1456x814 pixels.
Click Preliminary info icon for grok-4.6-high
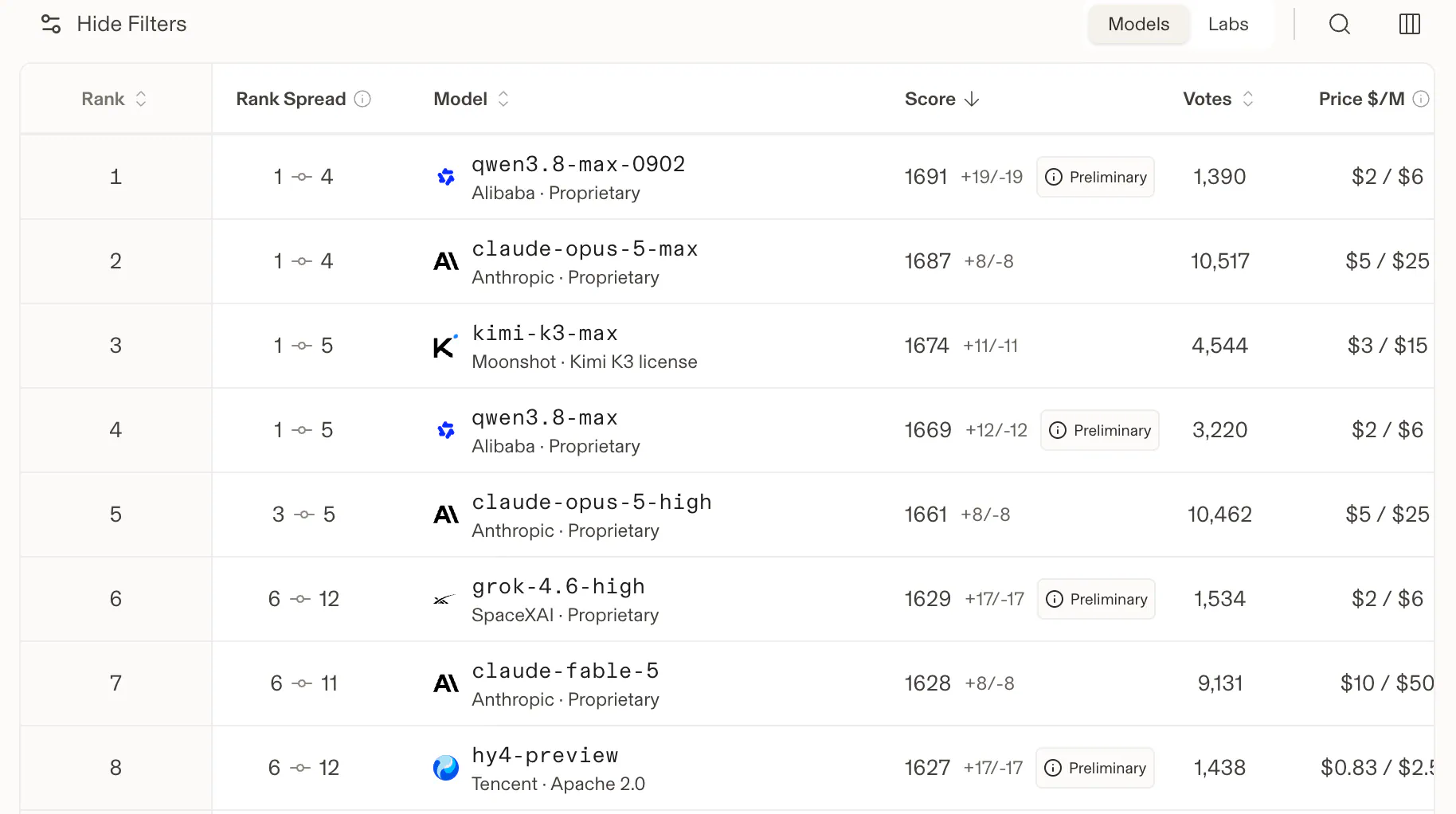point(1055,599)
